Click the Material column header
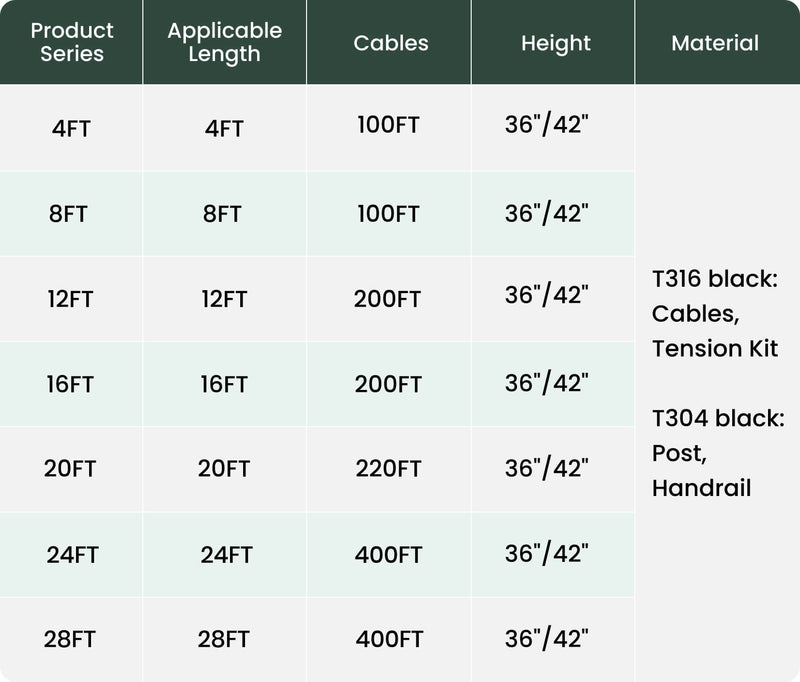800x682 pixels. pyautogui.click(x=715, y=43)
